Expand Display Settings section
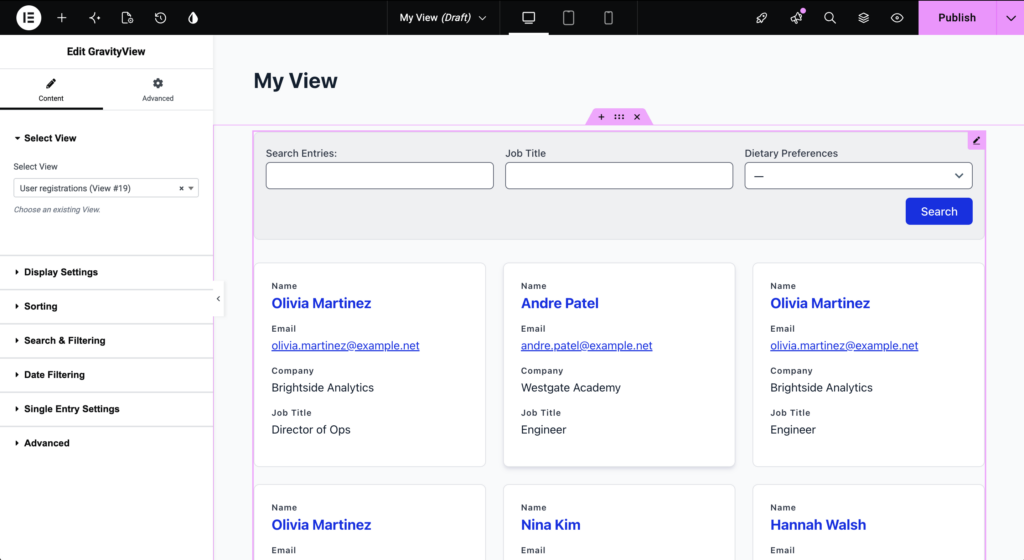 (106, 272)
